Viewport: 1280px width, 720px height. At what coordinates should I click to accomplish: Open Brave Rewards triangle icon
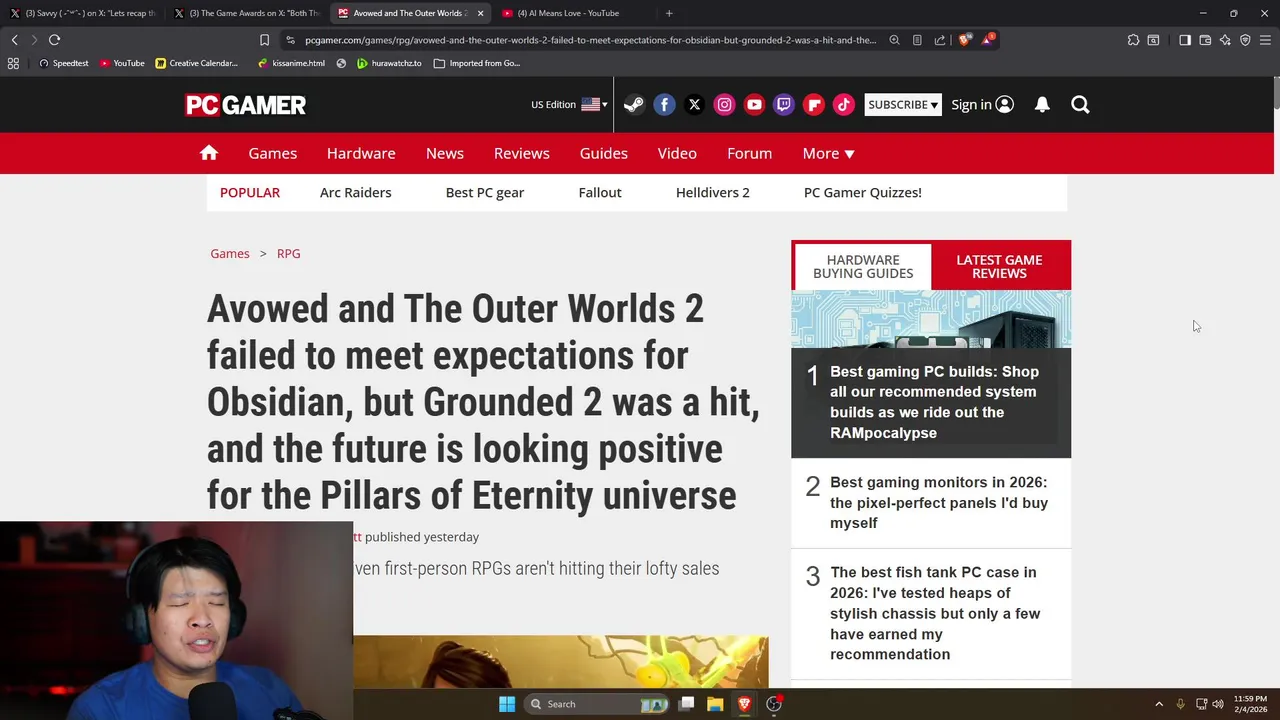pyautogui.click(x=988, y=40)
